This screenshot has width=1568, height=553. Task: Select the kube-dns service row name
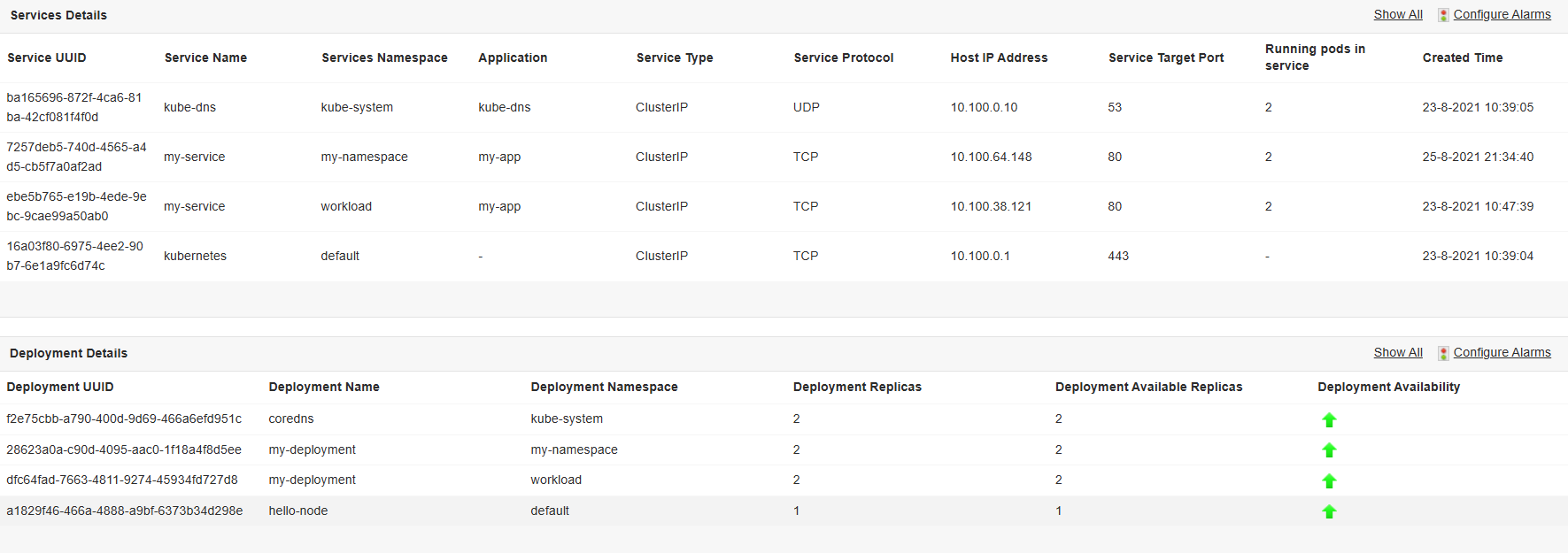point(189,107)
